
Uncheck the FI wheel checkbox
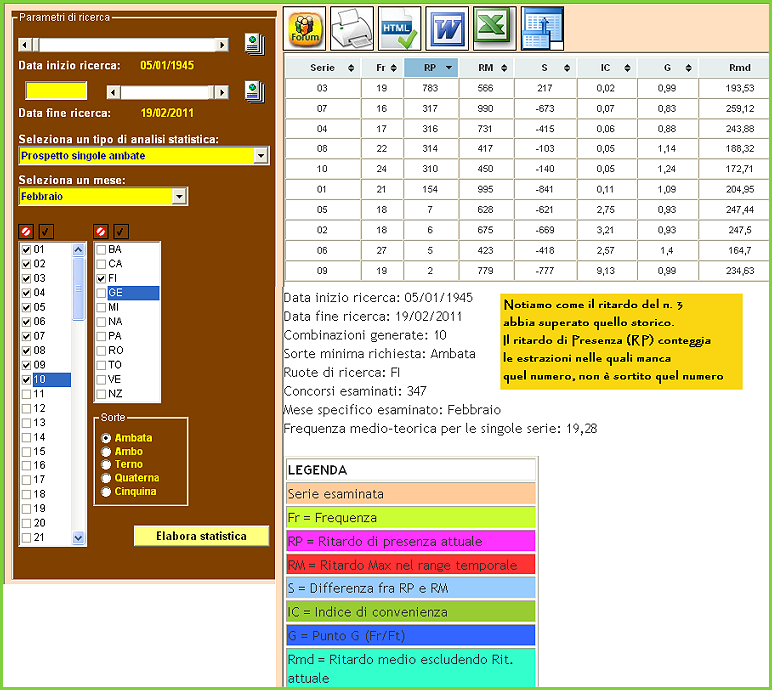(x=101, y=278)
